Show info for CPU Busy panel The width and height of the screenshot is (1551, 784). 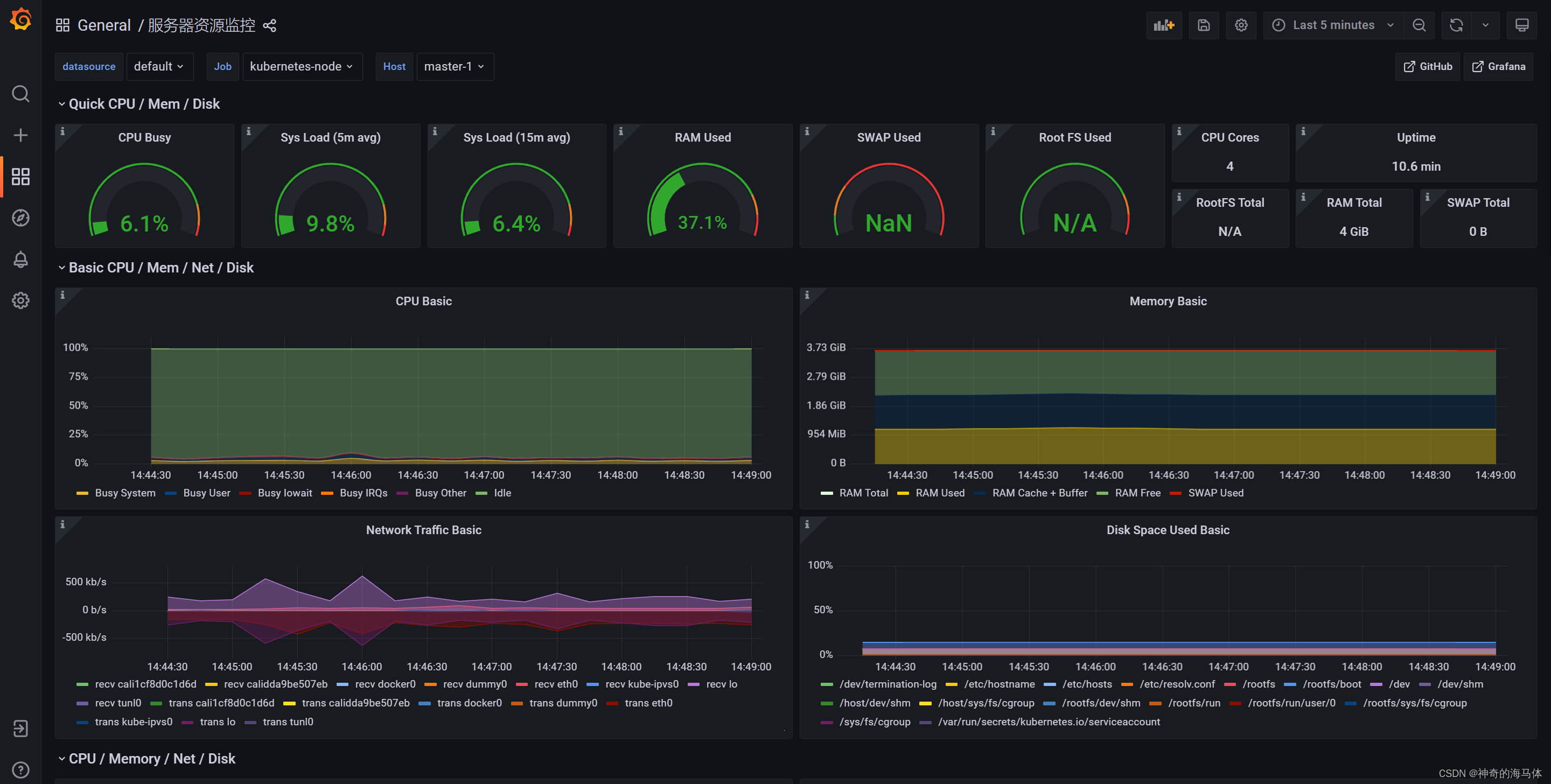pyautogui.click(x=62, y=131)
